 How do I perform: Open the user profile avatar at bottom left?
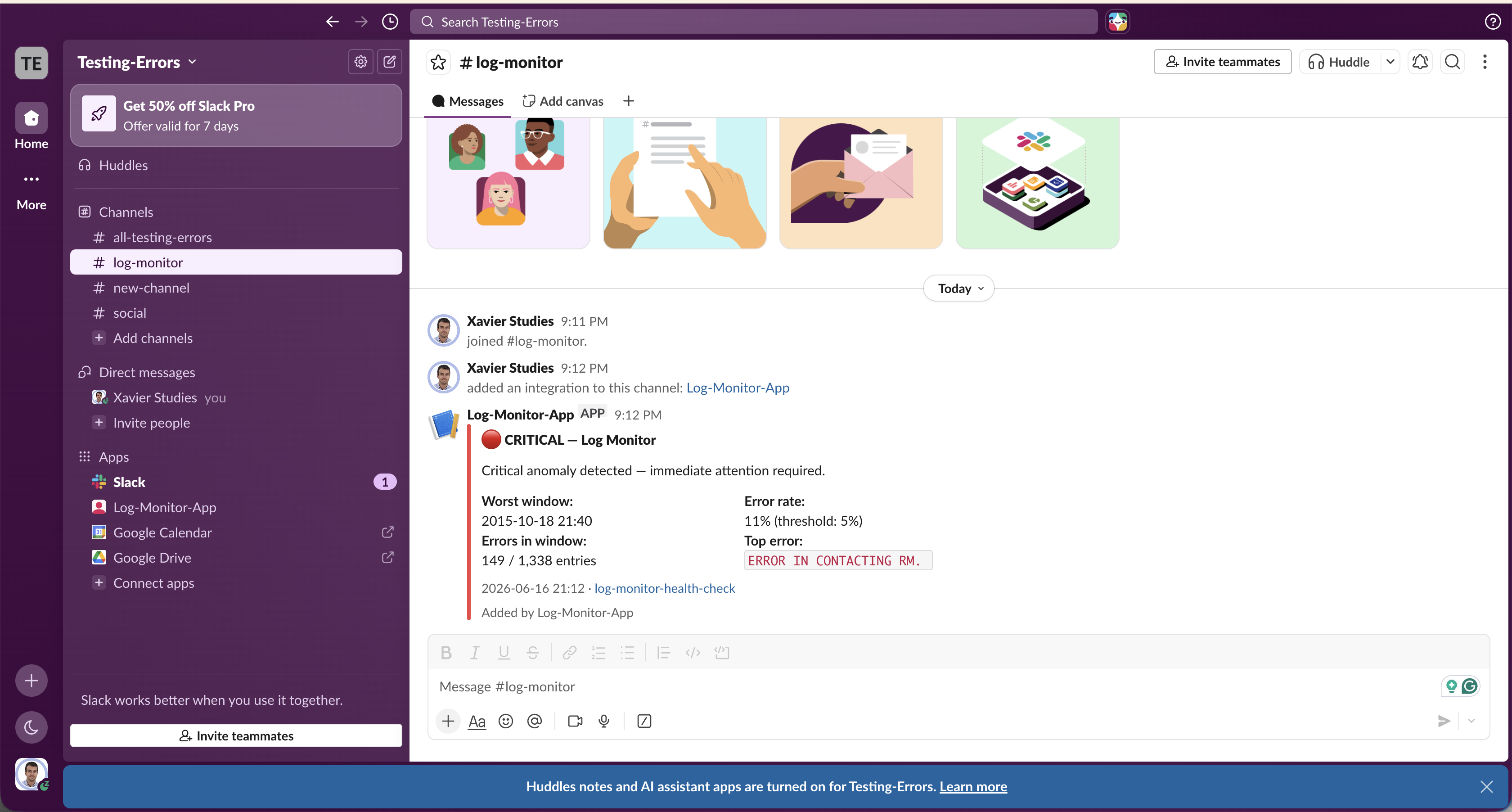pos(31,774)
